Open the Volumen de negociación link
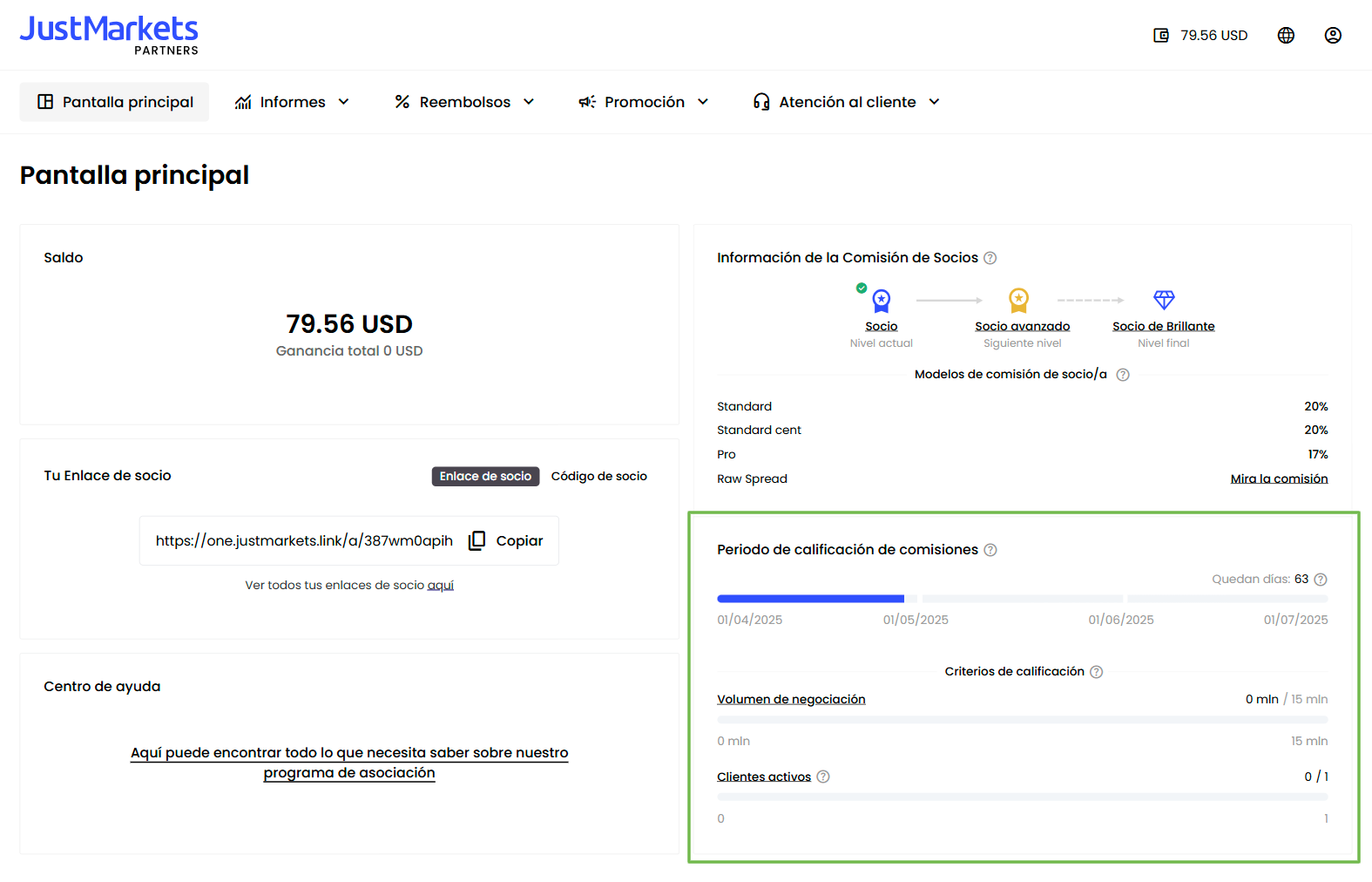1372x882 pixels. (x=791, y=699)
